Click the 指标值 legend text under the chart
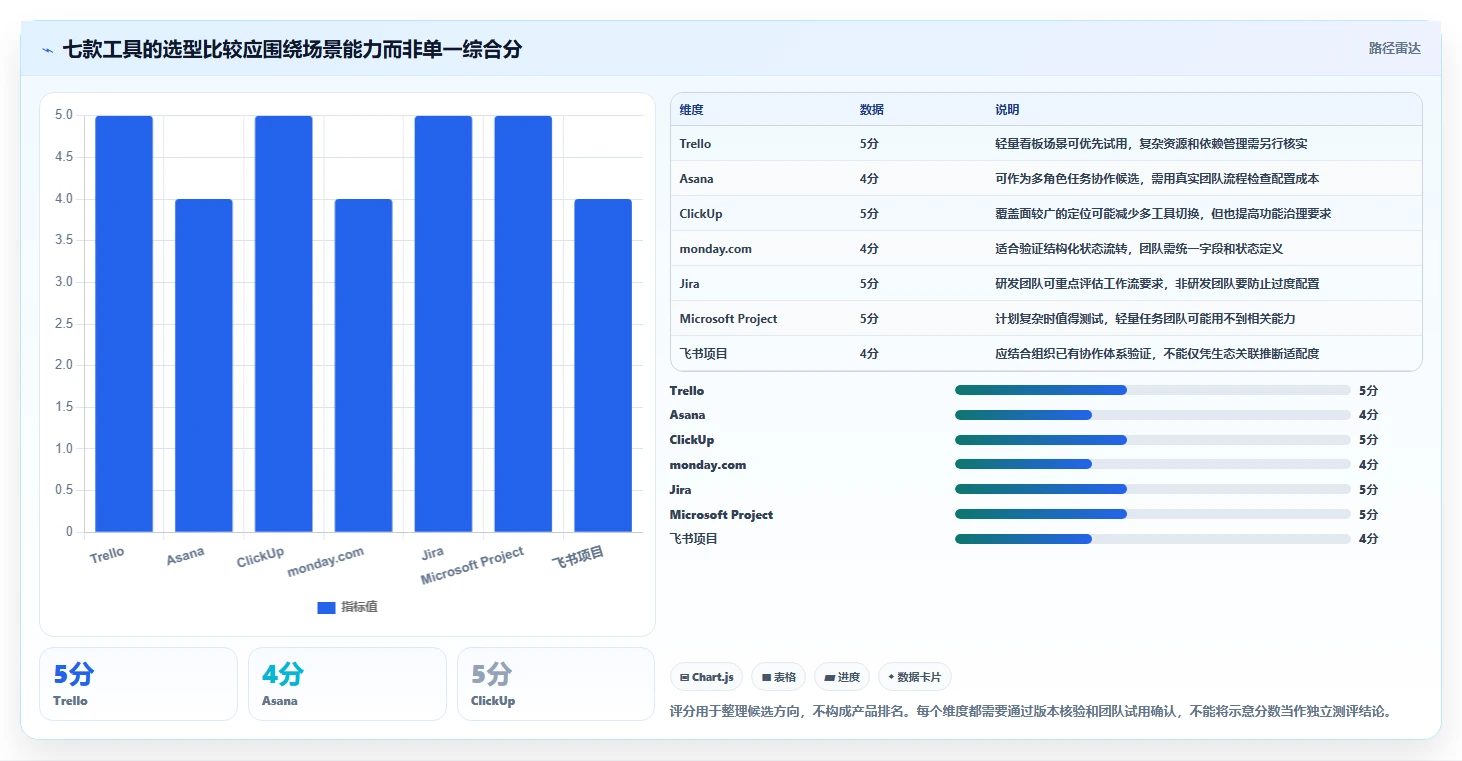The height and width of the screenshot is (761, 1462). (359, 607)
